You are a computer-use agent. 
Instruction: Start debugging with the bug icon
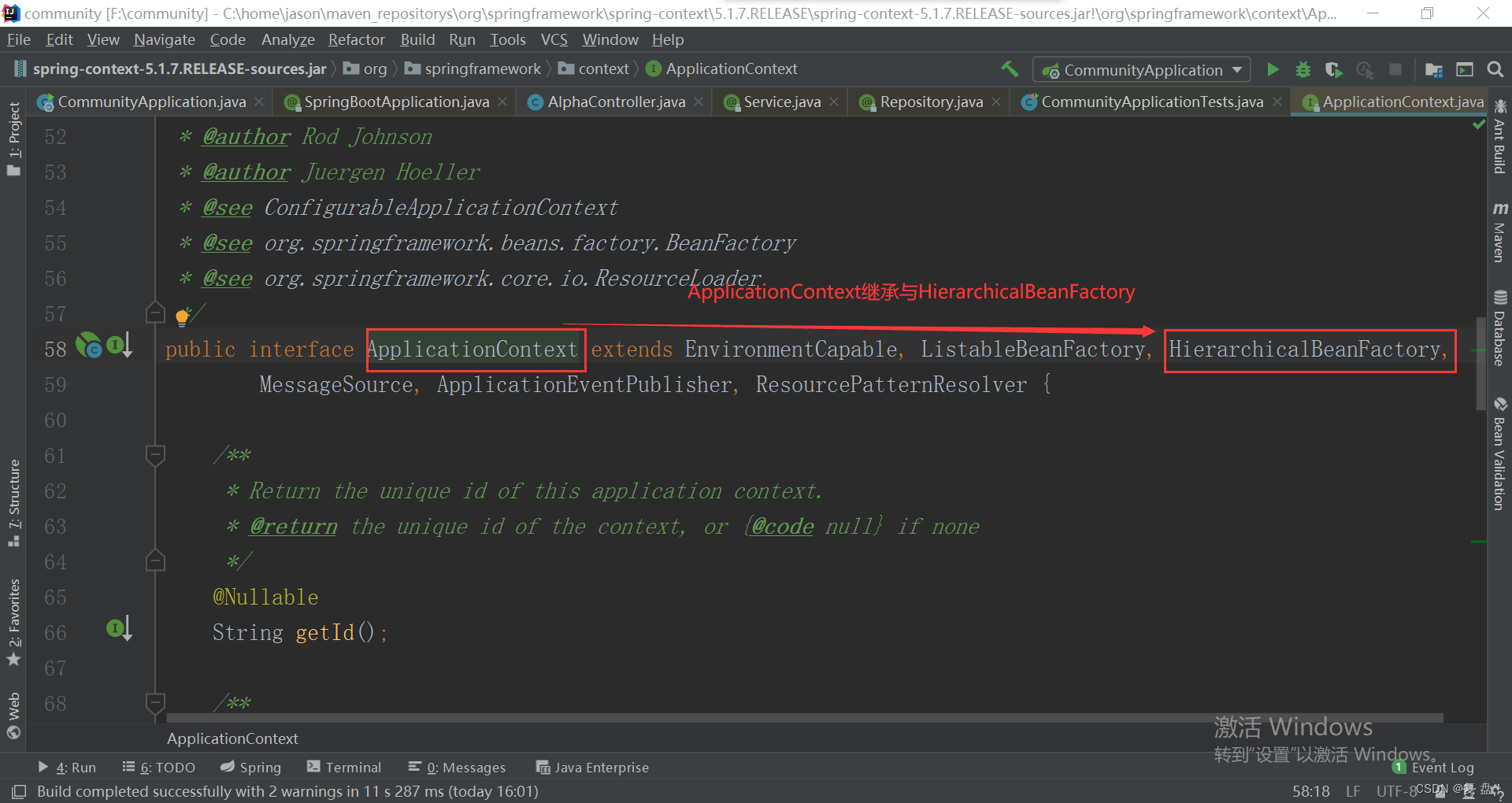point(1303,69)
